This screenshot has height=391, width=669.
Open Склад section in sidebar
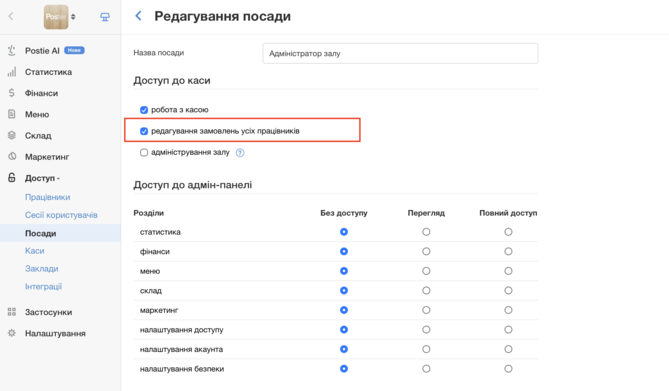pos(38,136)
